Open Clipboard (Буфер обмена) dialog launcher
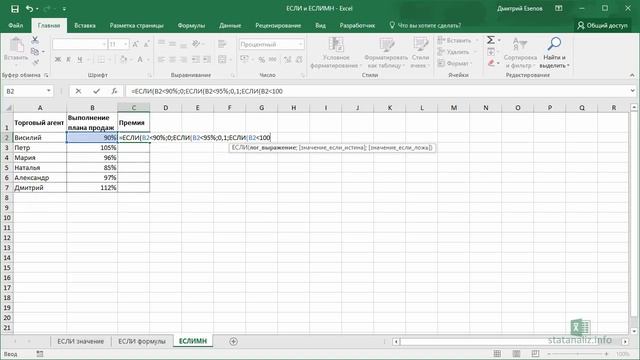The height and width of the screenshot is (360, 640). (46, 76)
